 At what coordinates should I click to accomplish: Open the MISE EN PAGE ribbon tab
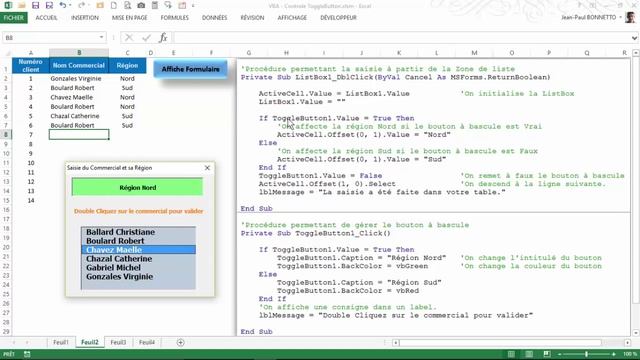(130, 18)
